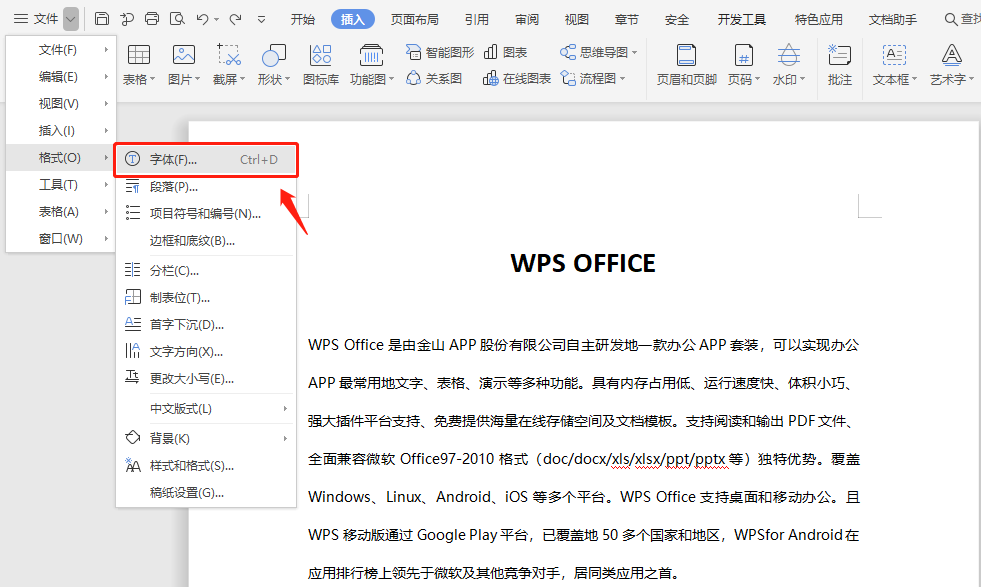981x587 pixels.
Task: Select 更改大小写(E)... change case
Action: pos(206,378)
